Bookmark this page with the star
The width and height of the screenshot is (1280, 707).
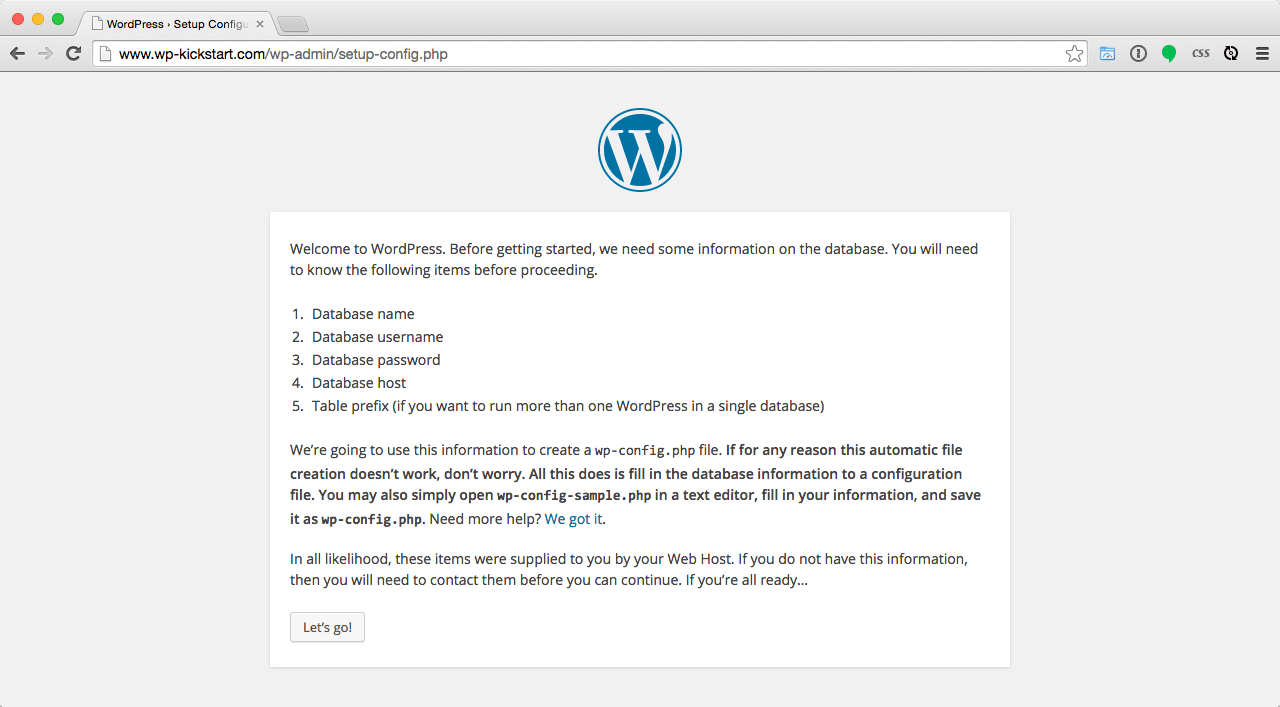click(x=1074, y=54)
